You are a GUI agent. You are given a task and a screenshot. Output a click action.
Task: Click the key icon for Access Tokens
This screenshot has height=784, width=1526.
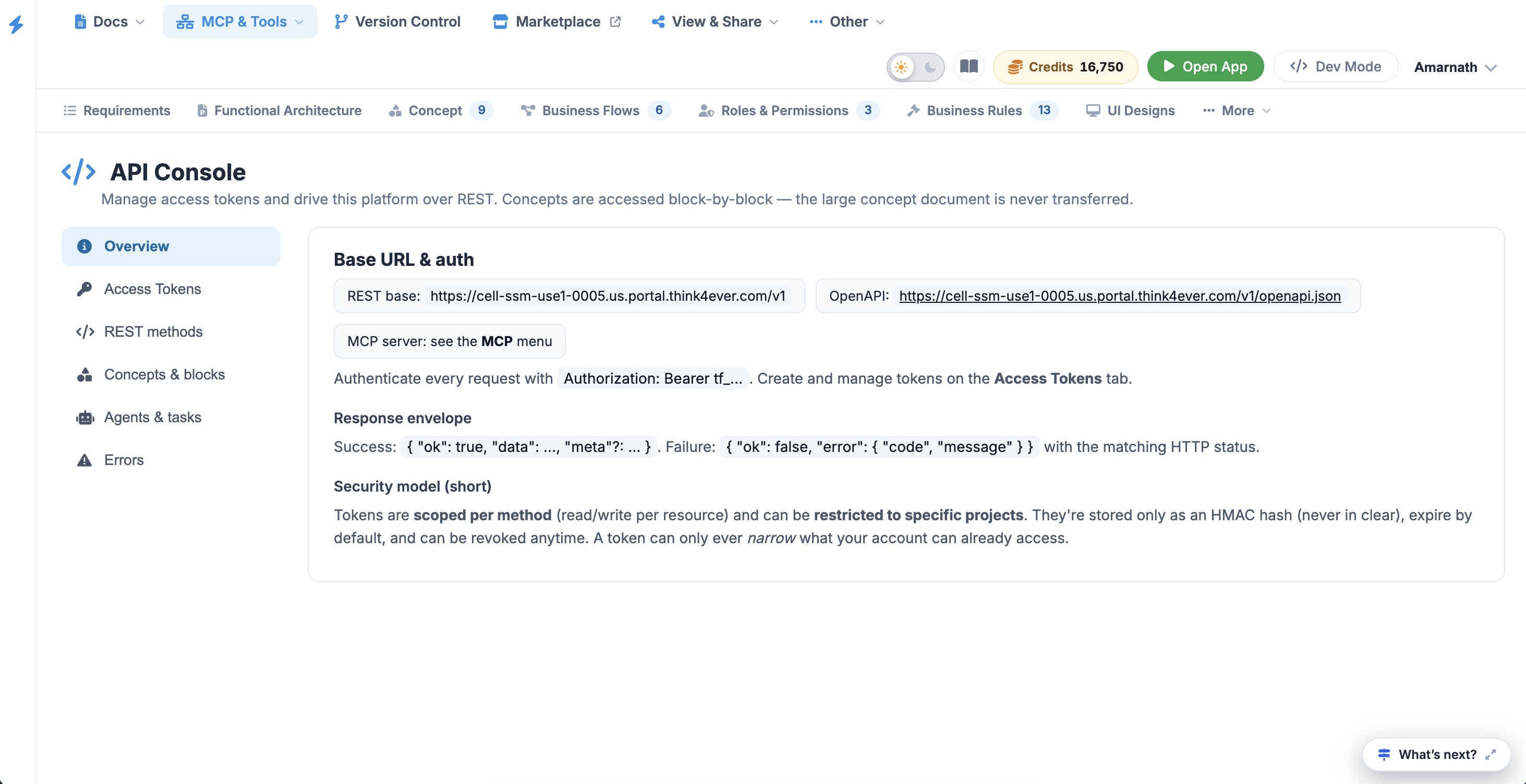pos(84,289)
